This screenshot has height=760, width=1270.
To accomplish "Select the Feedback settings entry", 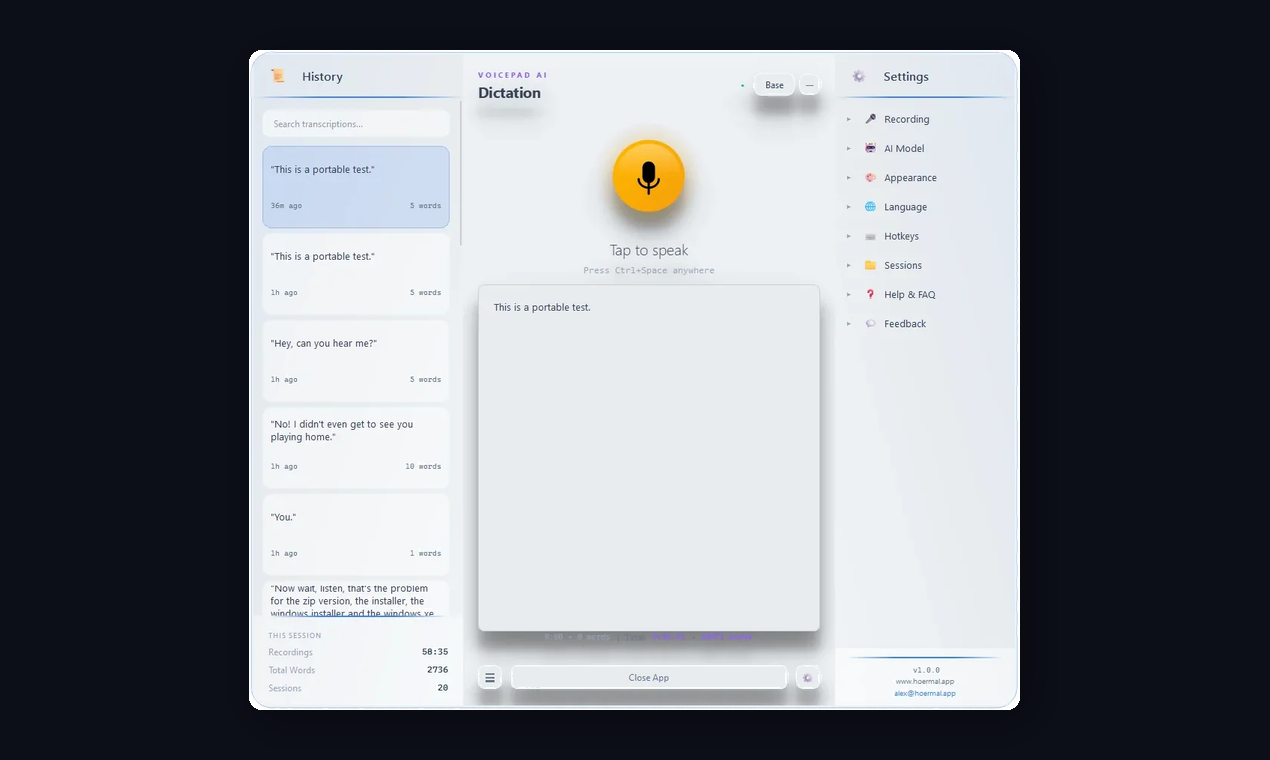I will 904,323.
